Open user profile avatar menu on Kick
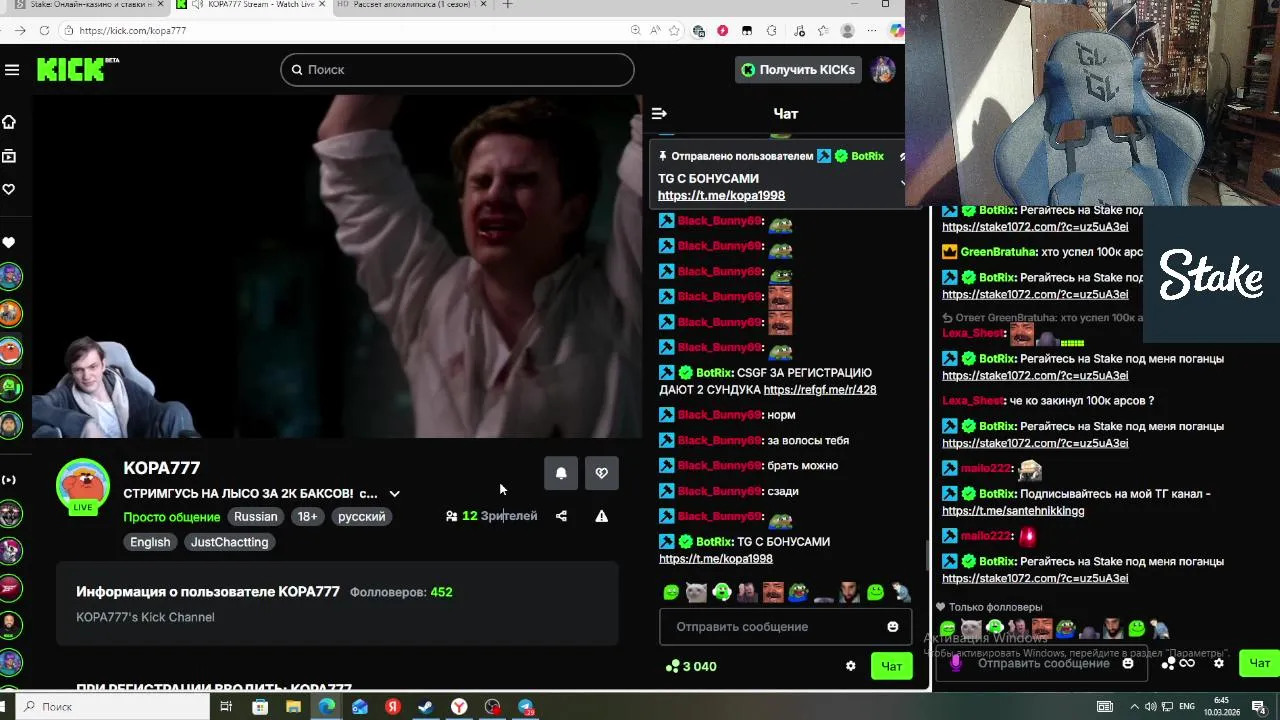This screenshot has height=720, width=1280. click(882, 70)
